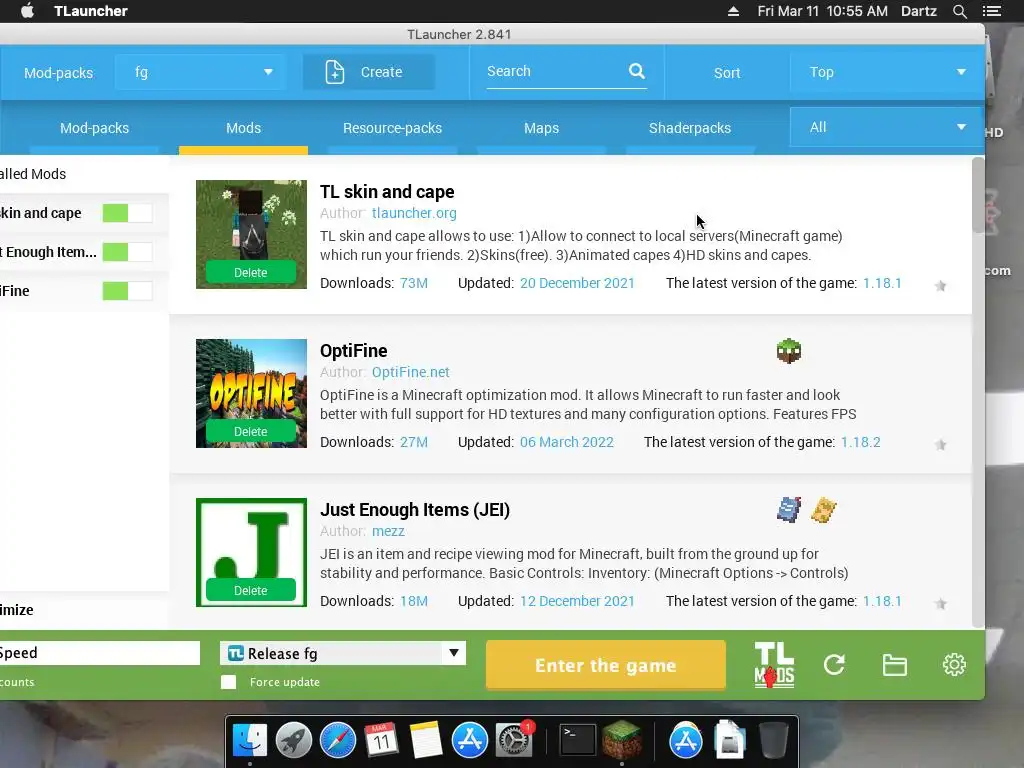This screenshot has height=768, width=1024.
Task: Click the 1.18.2 game version for OptiFine
Action: (x=860, y=442)
